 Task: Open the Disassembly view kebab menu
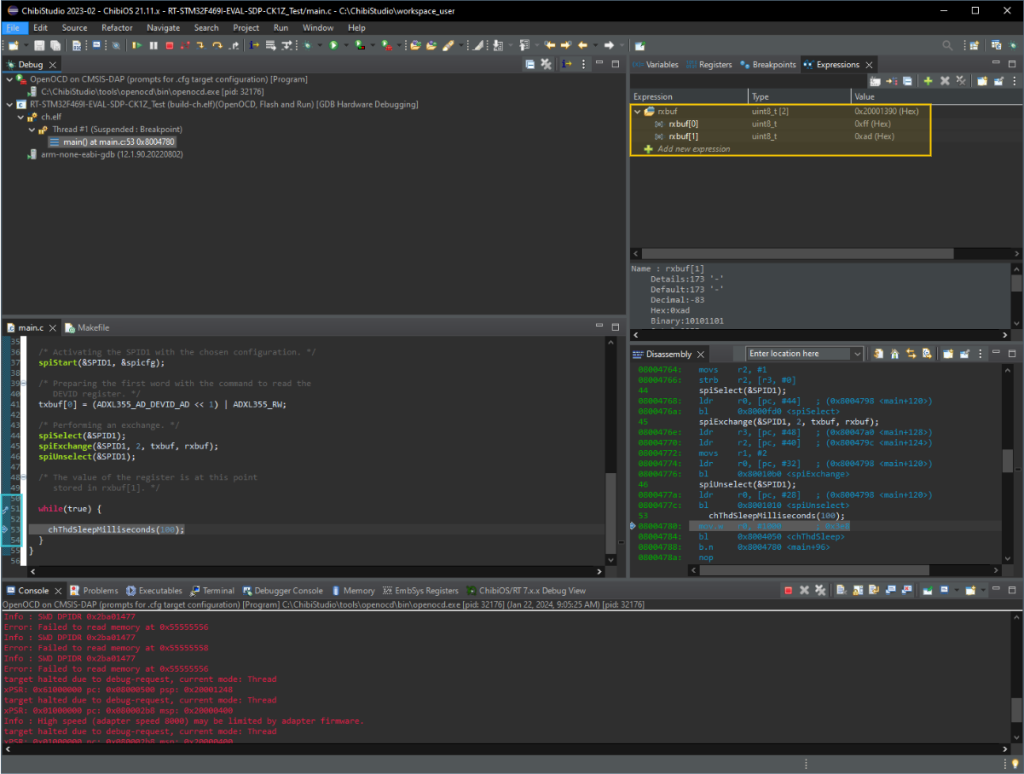pyautogui.click(x=980, y=354)
